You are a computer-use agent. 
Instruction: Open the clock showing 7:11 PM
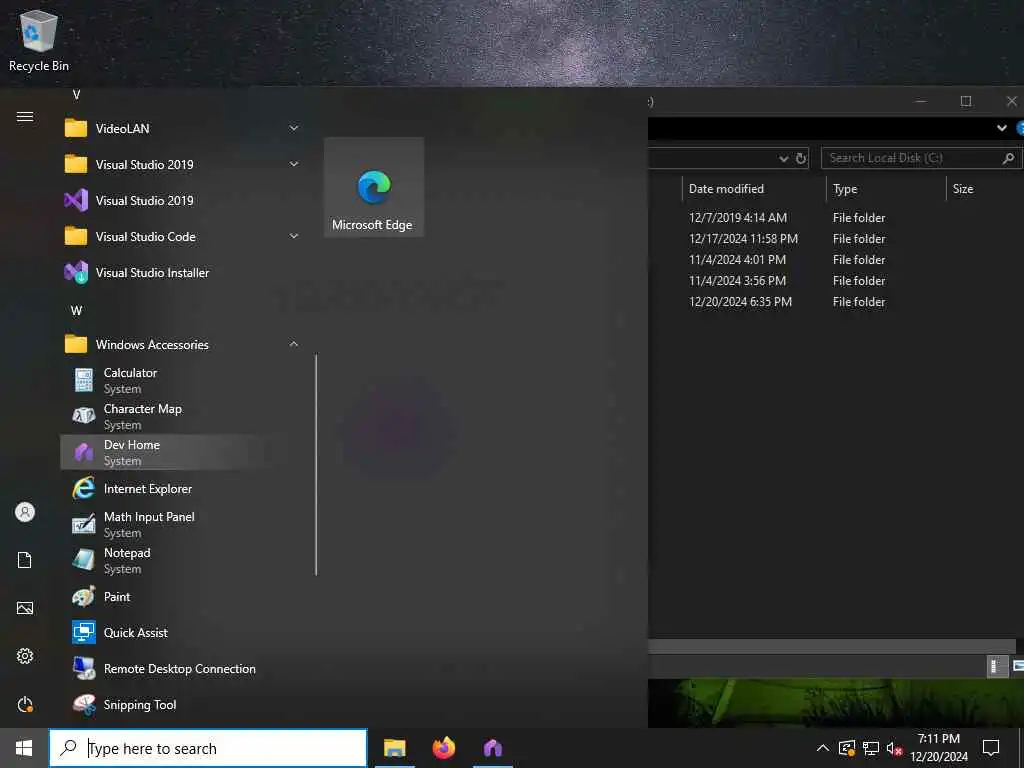point(938,748)
